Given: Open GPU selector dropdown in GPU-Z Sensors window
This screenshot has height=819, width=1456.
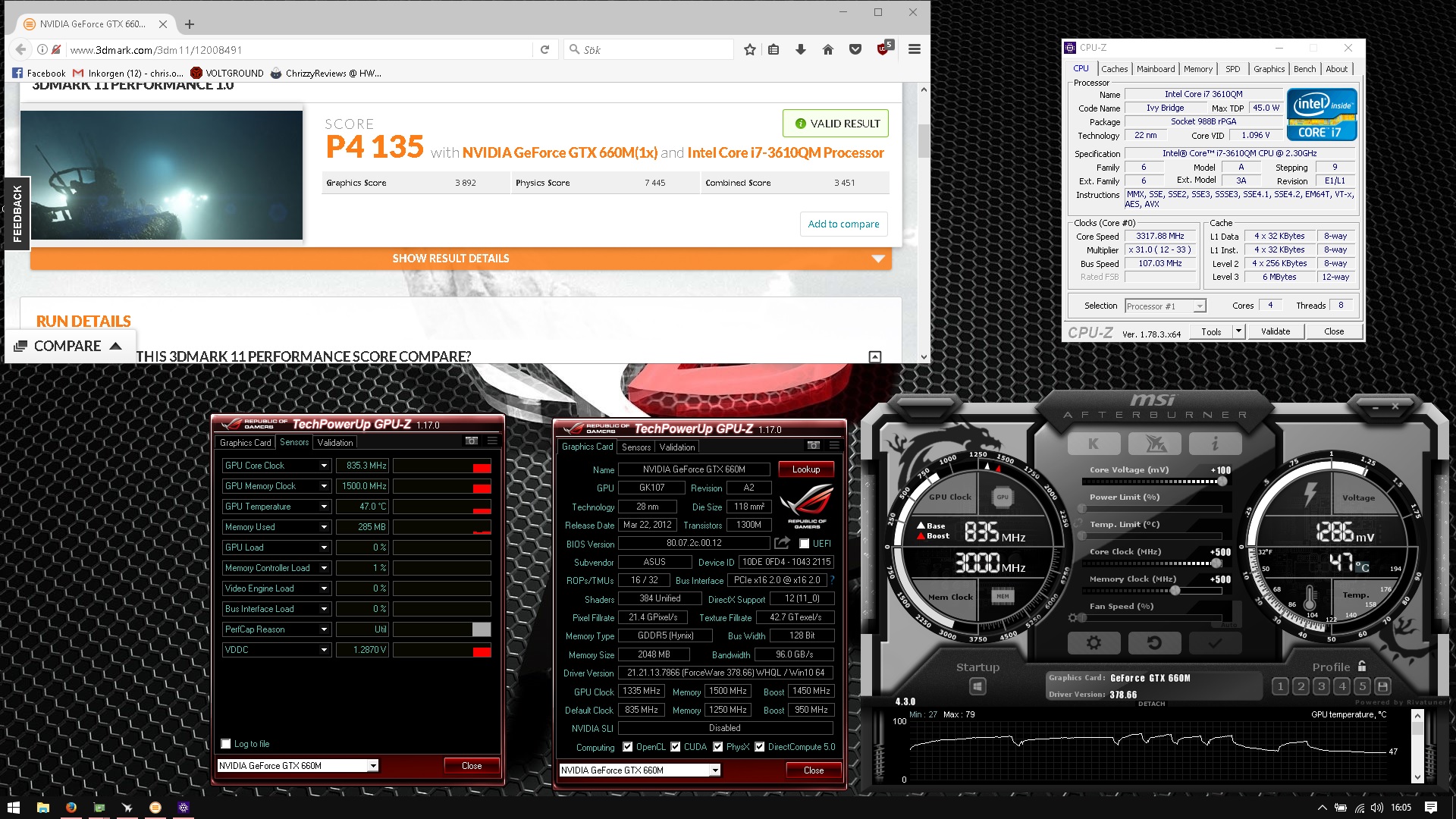Looking at the screenshot, I should [373, 766].
